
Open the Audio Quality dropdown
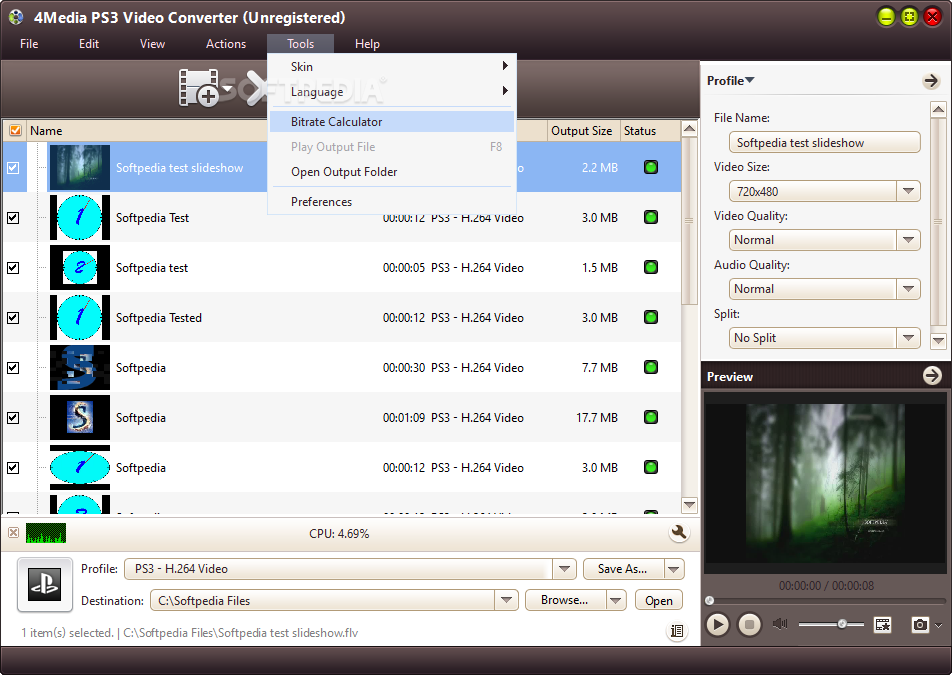pos(908,289)
